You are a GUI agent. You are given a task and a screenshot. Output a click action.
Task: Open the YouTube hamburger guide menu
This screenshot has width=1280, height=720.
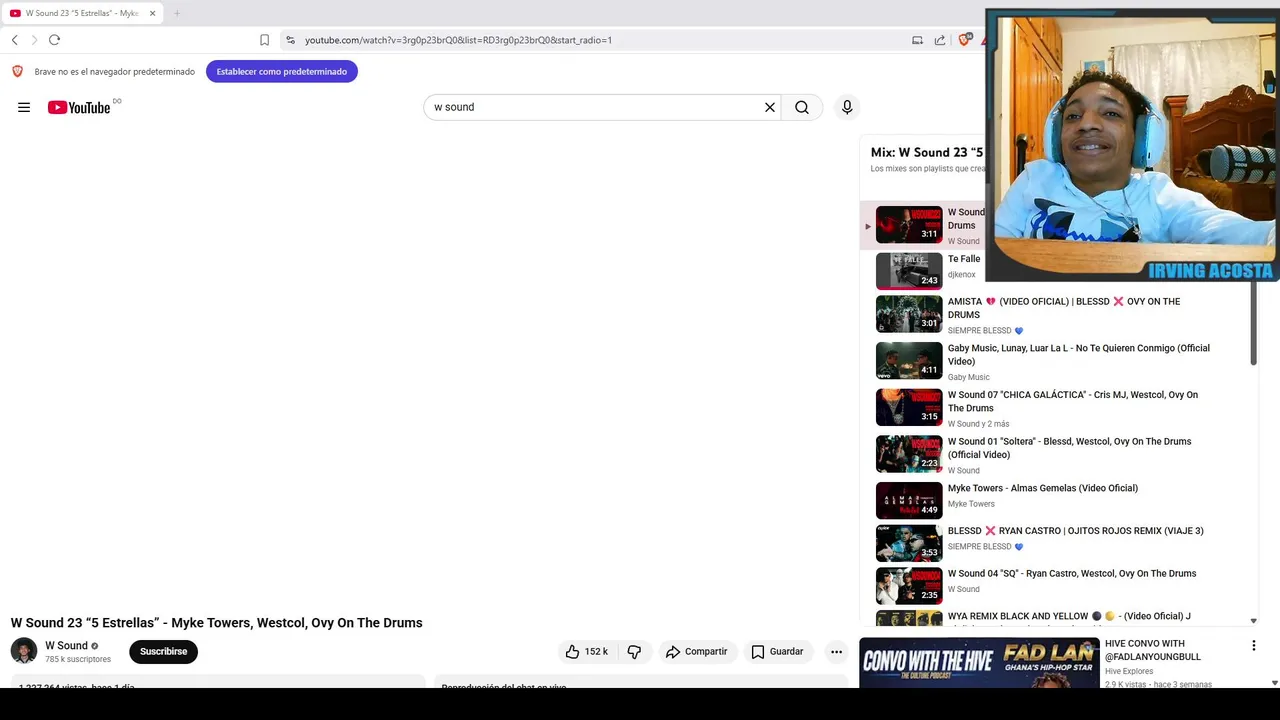[24, 107]
